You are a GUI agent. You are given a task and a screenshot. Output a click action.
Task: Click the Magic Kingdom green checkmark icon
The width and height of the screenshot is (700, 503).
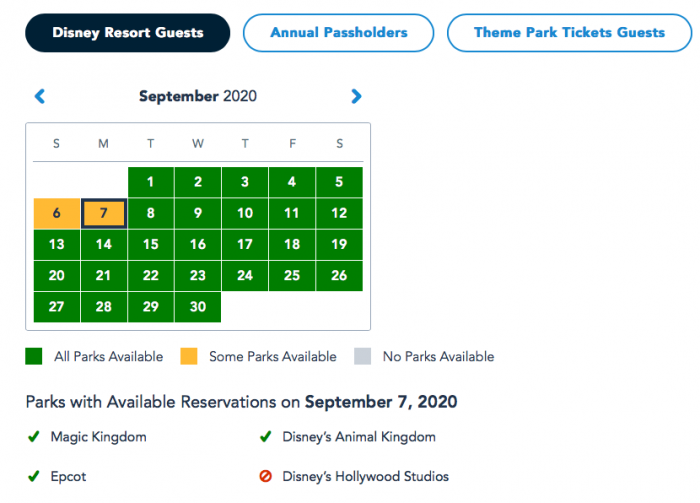tap(34, 437)
